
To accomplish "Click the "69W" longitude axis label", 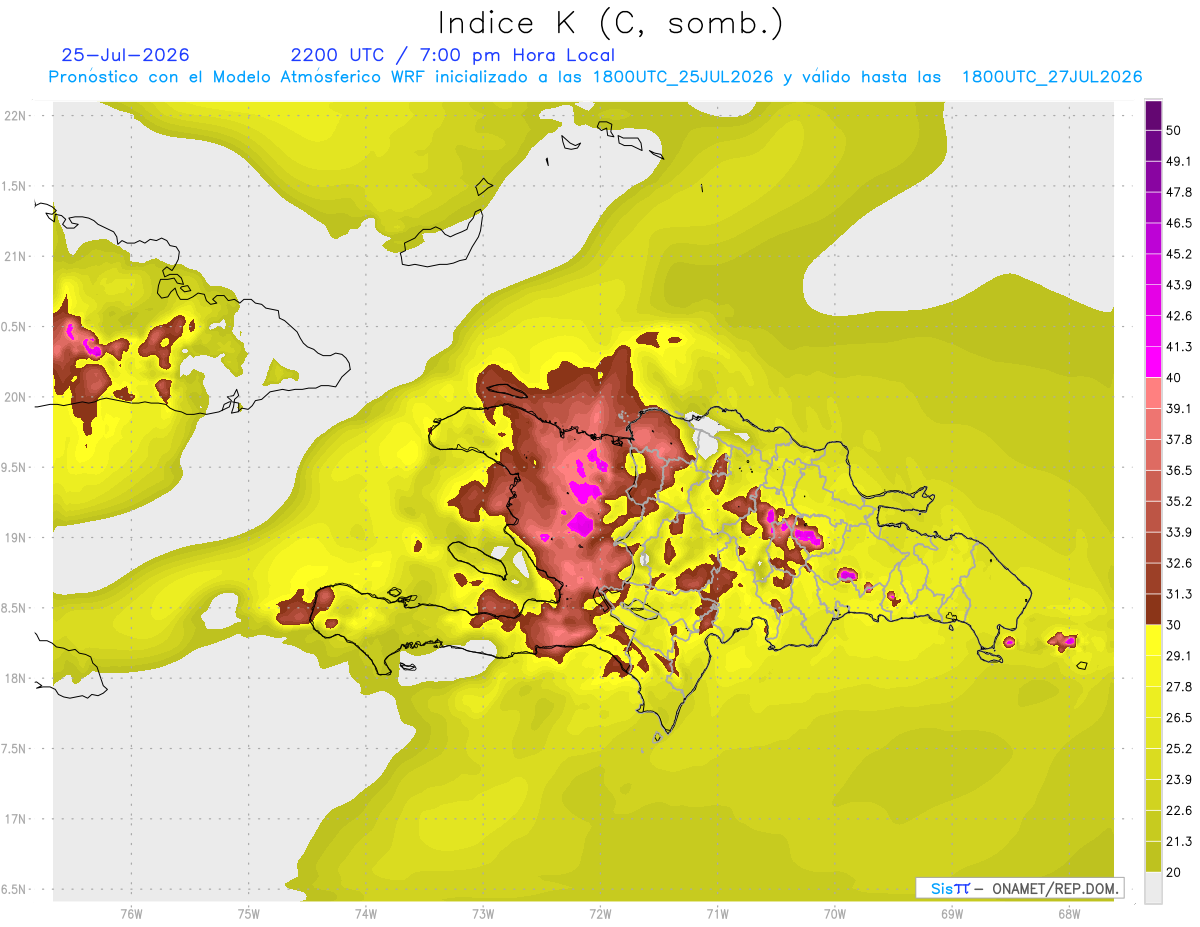I will coord(952,913).
